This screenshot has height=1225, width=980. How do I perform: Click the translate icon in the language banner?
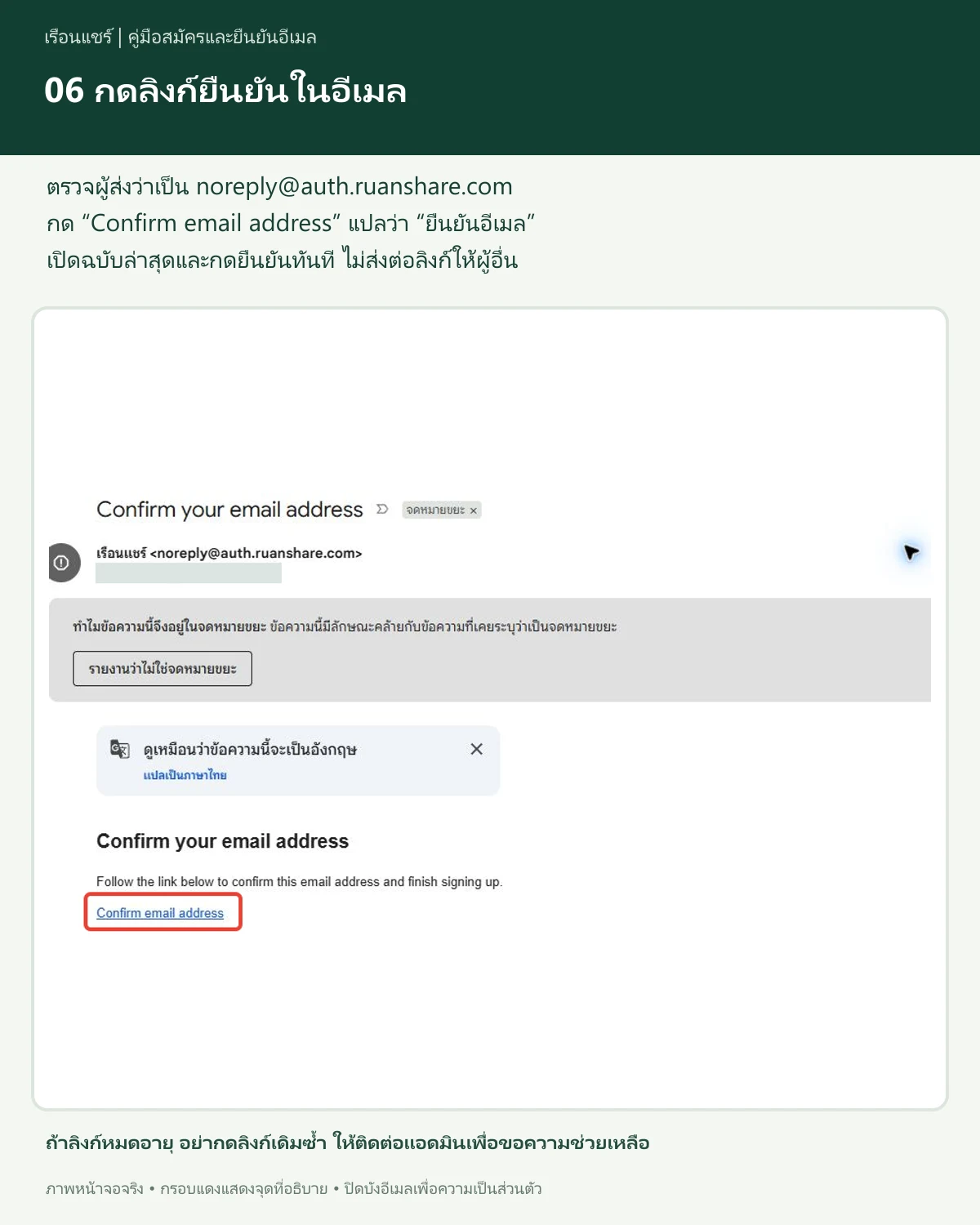click(119, 749)
